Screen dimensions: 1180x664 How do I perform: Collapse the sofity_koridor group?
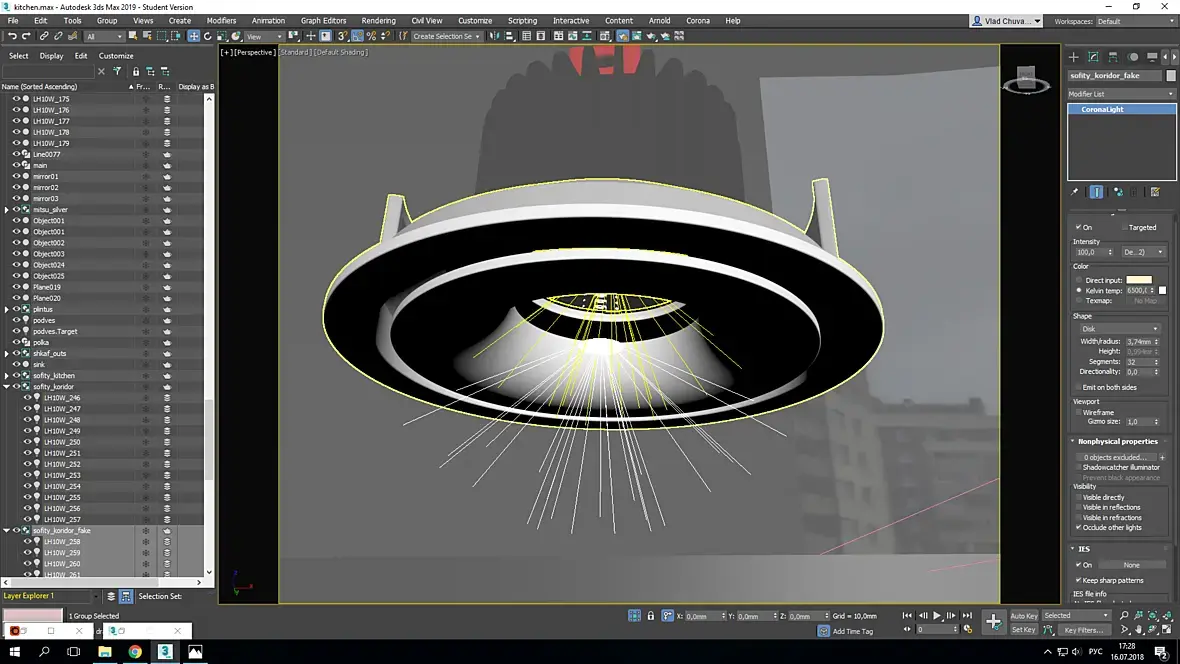point(7,387)
